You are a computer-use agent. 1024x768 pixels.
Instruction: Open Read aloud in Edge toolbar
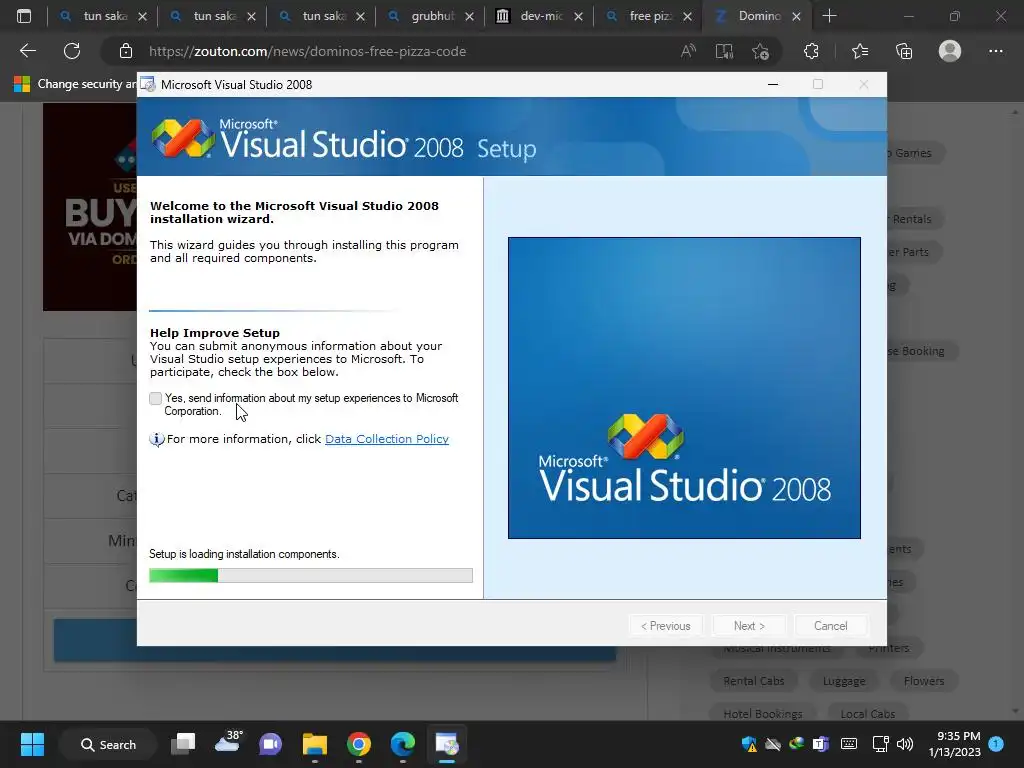pos(688,51)
